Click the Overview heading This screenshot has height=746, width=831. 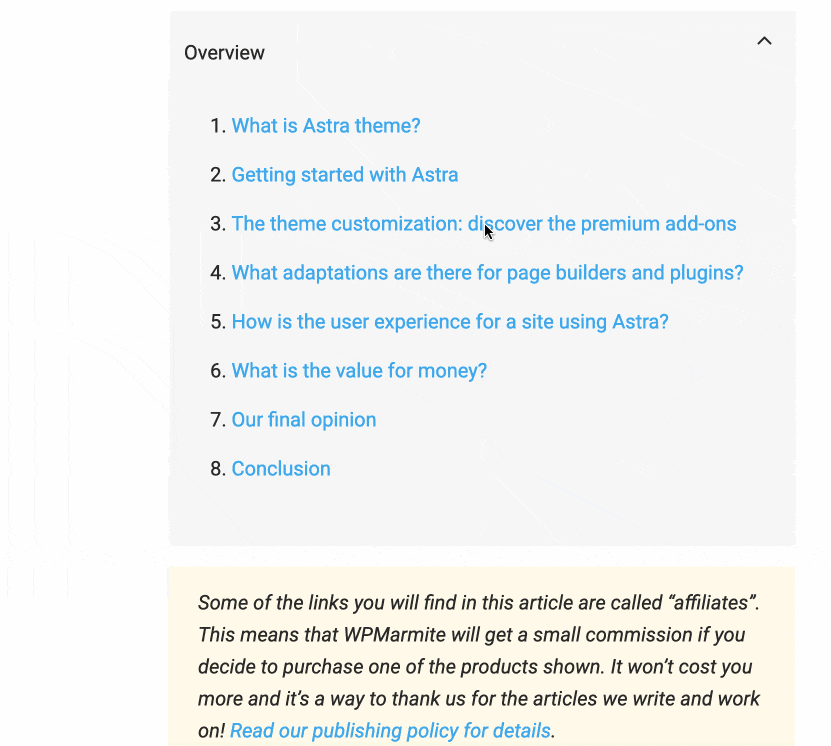tap(224, 52)
